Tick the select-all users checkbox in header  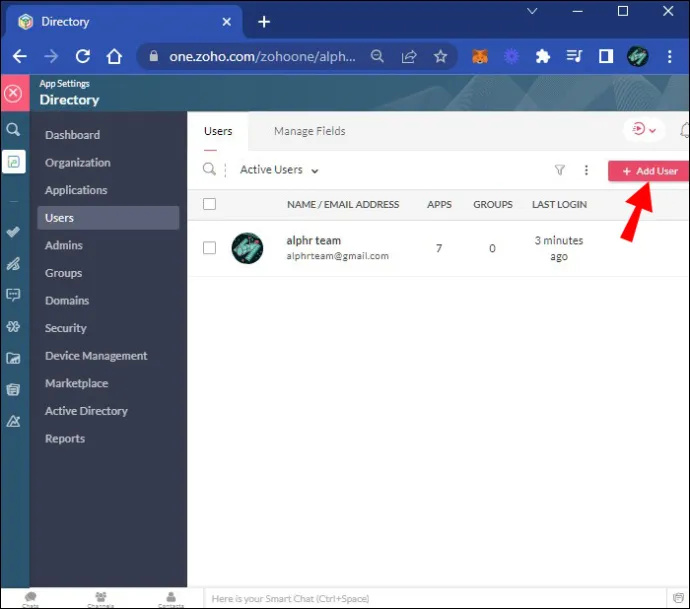tap(209, 204)
